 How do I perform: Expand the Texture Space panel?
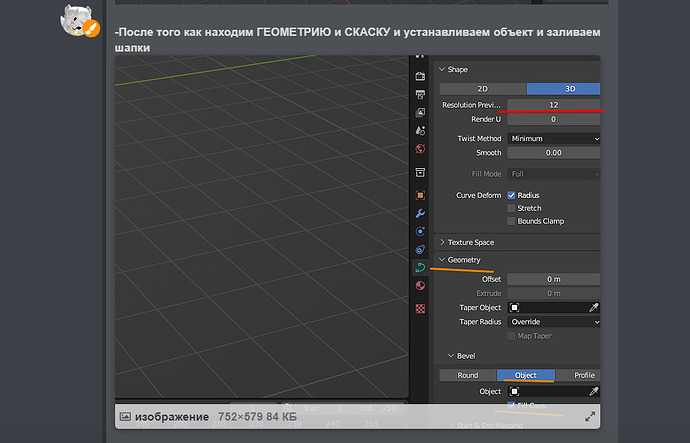[470, 242]
